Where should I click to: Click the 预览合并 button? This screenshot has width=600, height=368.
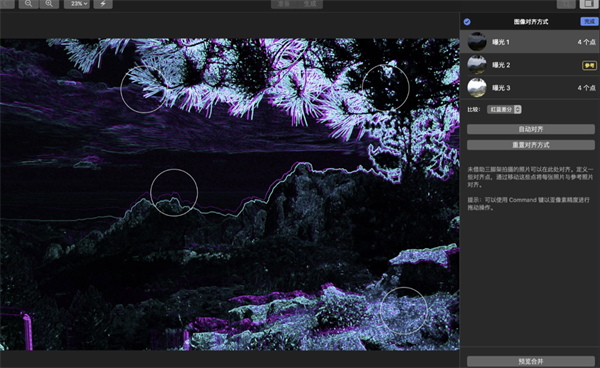[x=531, y=361]
